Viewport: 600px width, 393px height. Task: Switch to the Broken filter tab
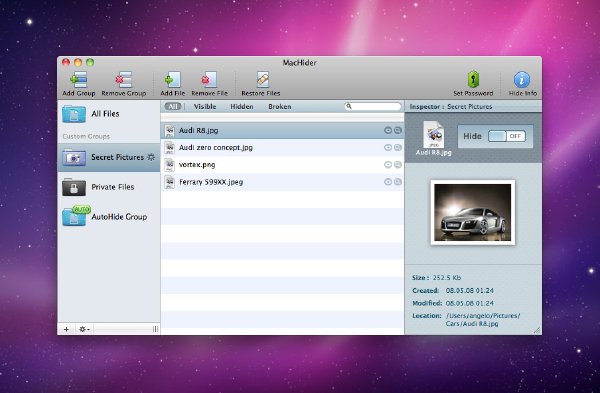280,107
